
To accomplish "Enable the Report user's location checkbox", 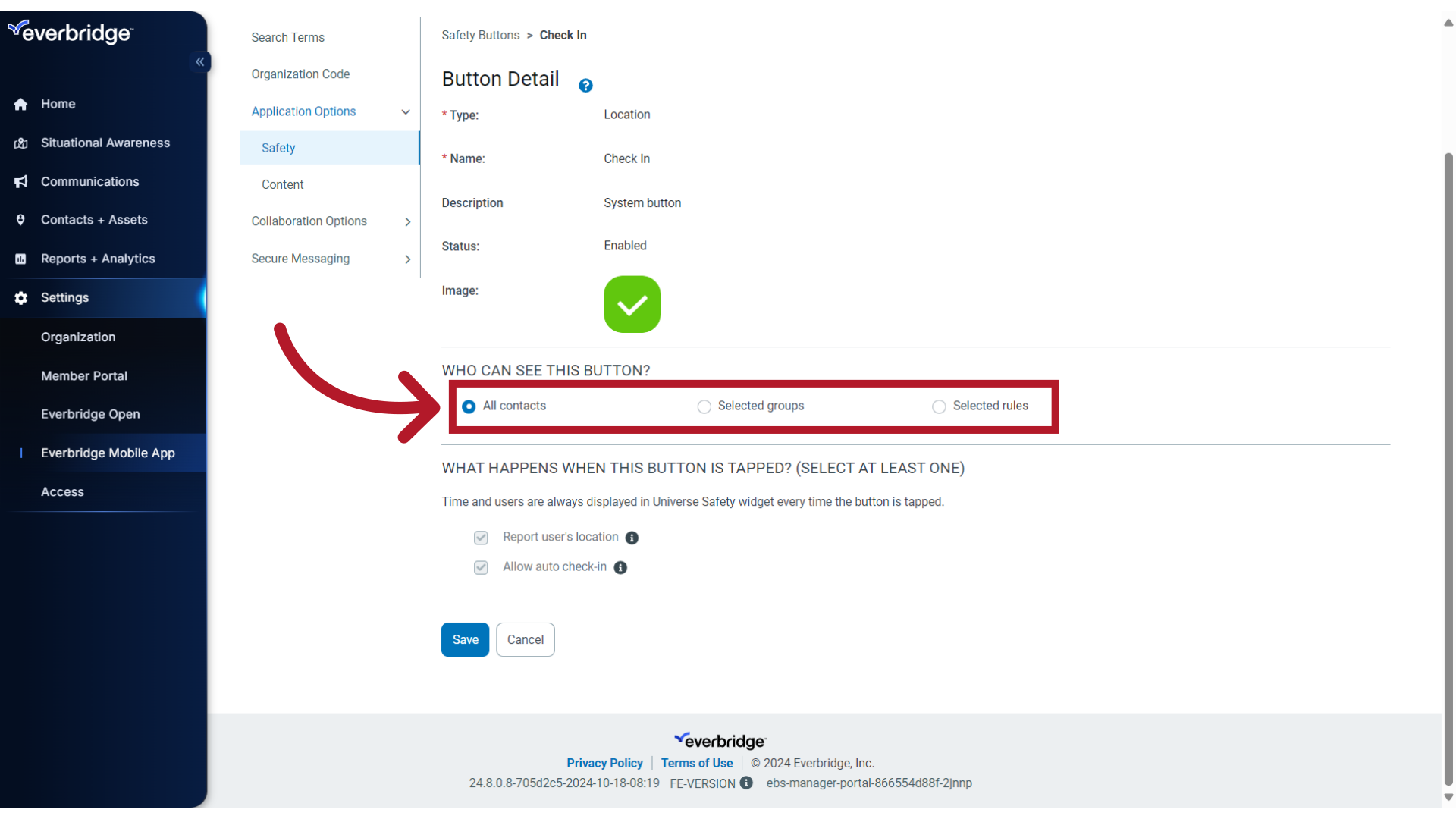I will 481,537.
